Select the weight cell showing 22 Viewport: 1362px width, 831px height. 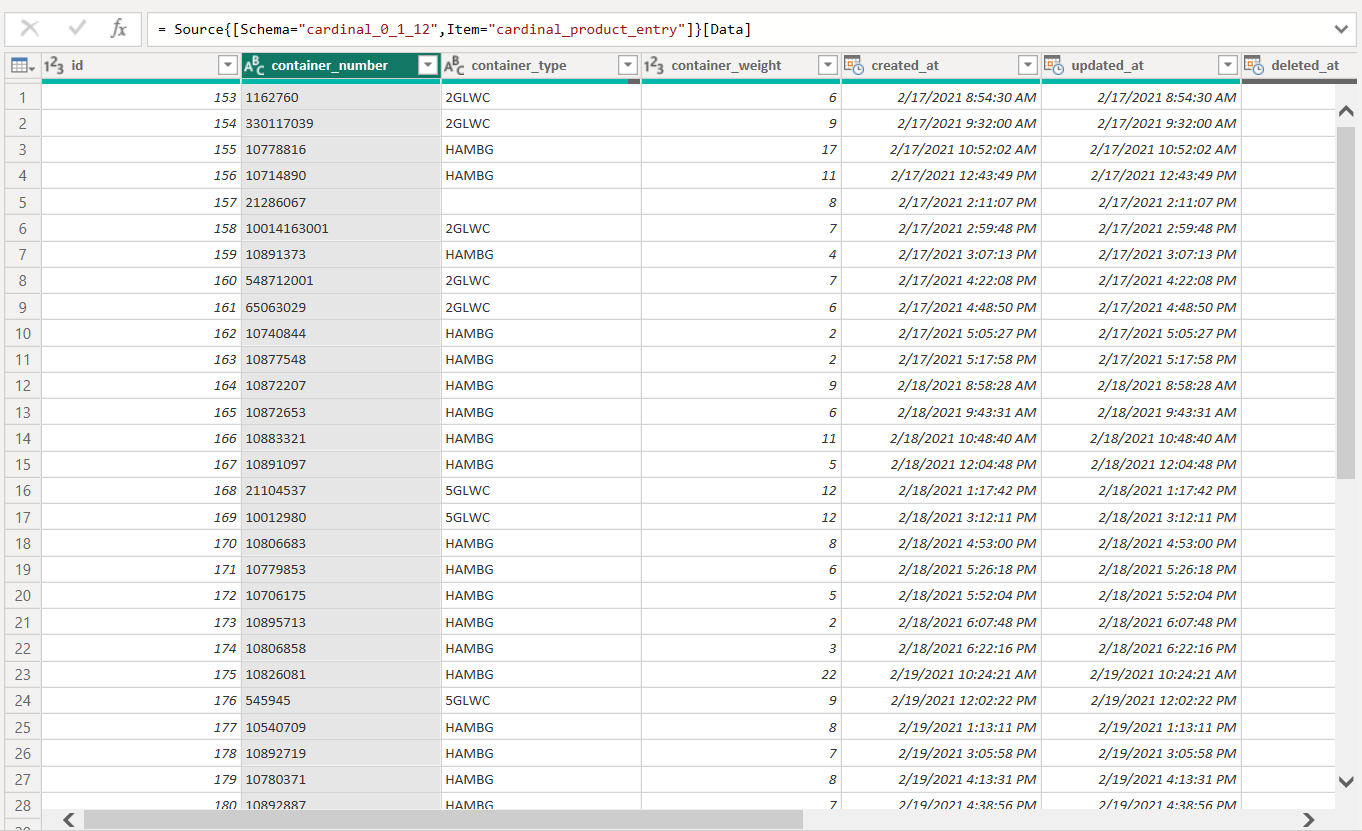point(741,675)
